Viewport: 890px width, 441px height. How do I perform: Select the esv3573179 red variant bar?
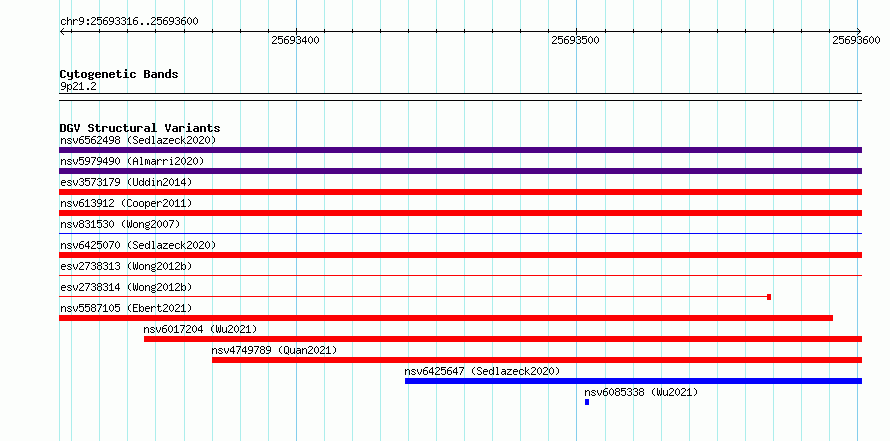460,192
